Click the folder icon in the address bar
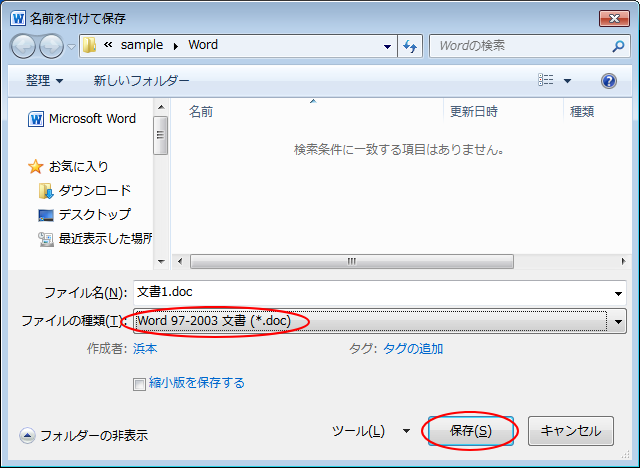This screenshot has width=640, height=468. click(x=89, y=45)
